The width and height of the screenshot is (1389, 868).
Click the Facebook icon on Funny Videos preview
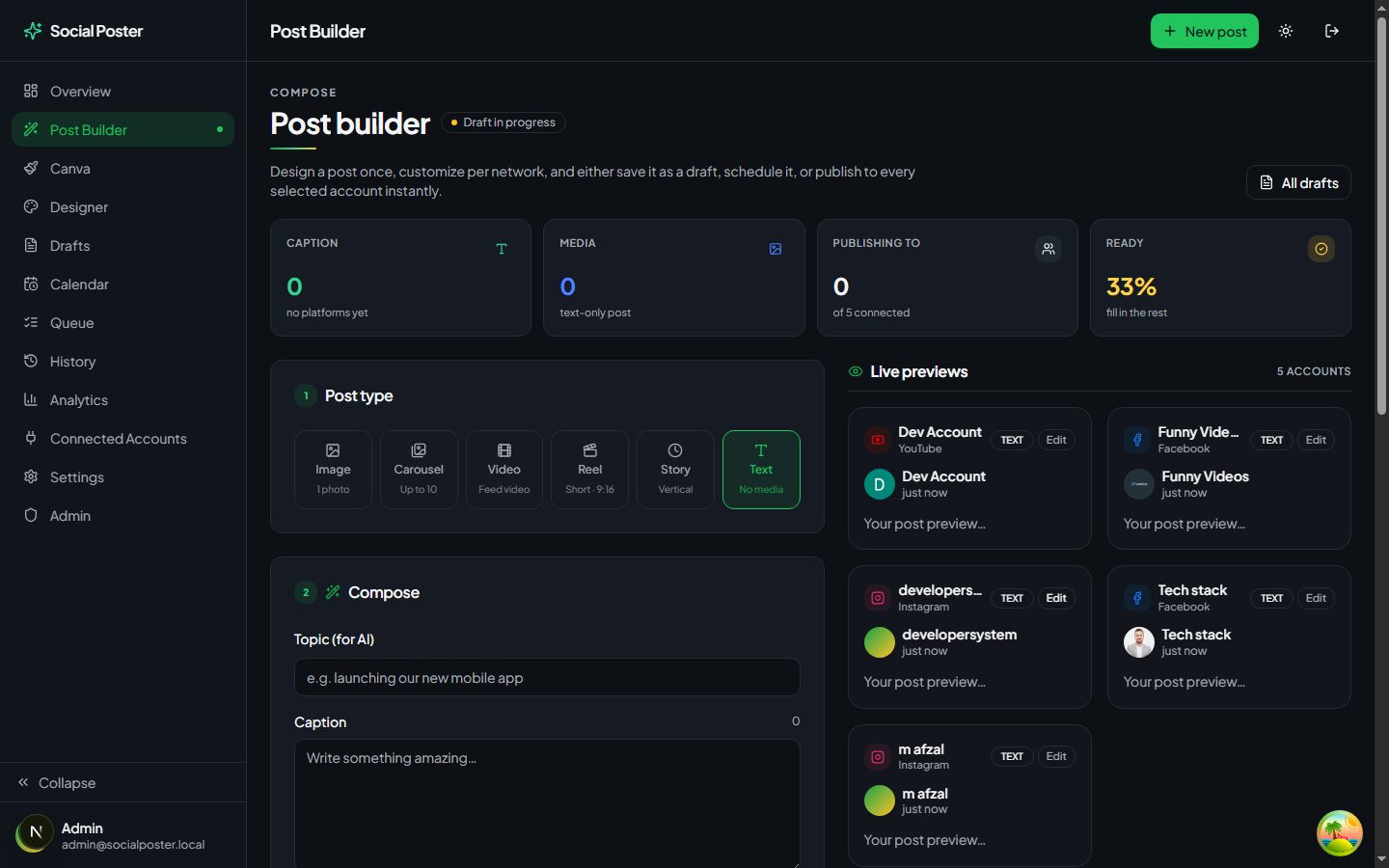tap(1137, 440)
